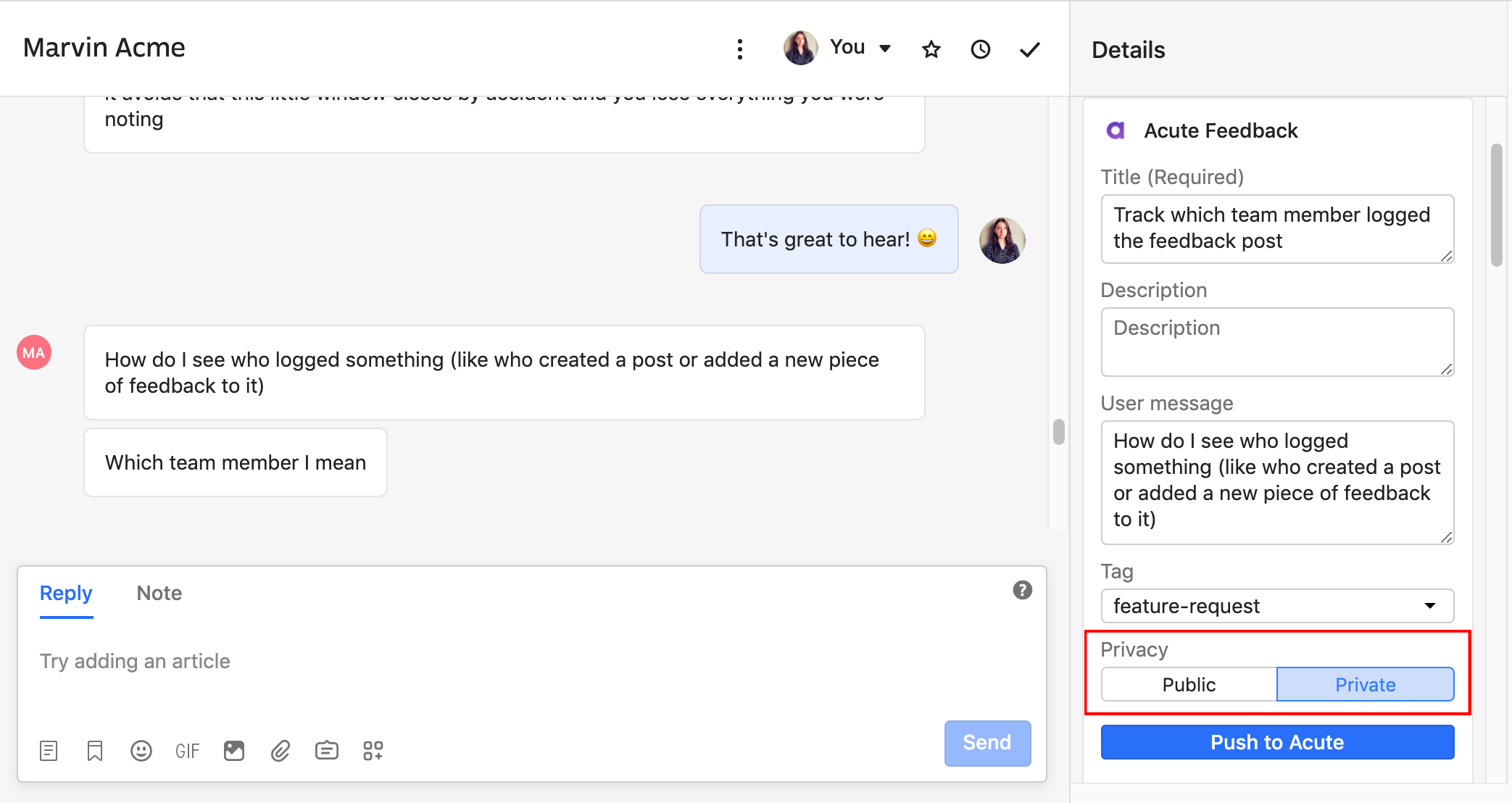Click the article attachment icon
Viewport: 1512px width, 803px height.
[x=48, y=750]
